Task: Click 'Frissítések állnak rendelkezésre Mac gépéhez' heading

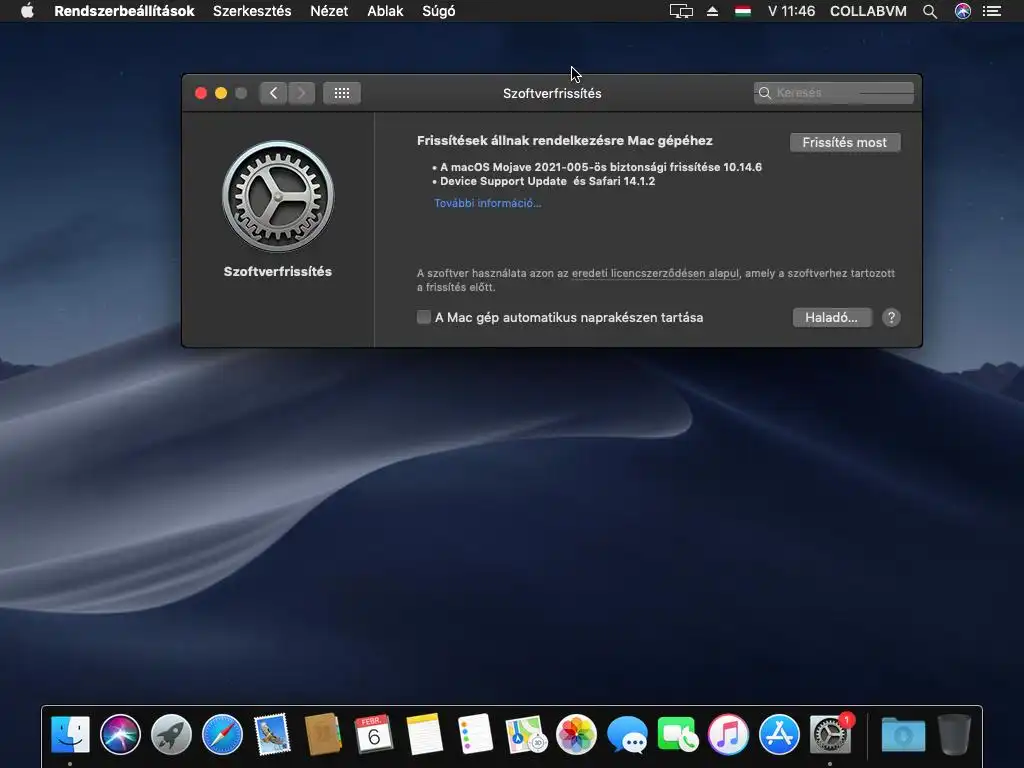Action: (564, 140)
